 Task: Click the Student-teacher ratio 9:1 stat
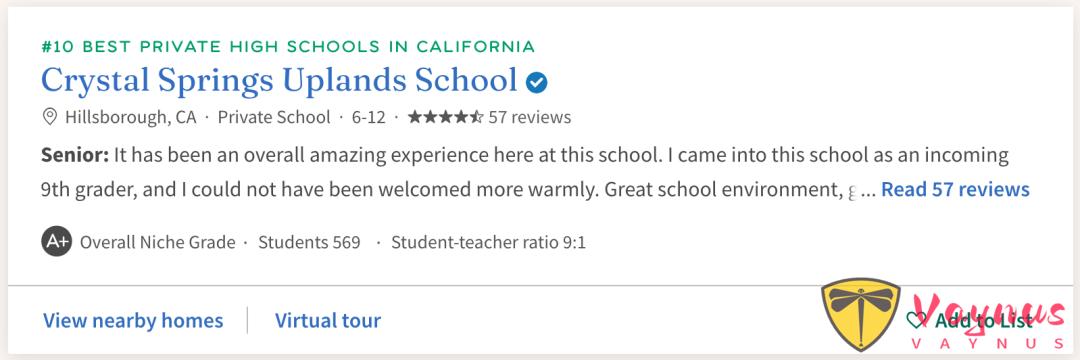coord(488,242)
